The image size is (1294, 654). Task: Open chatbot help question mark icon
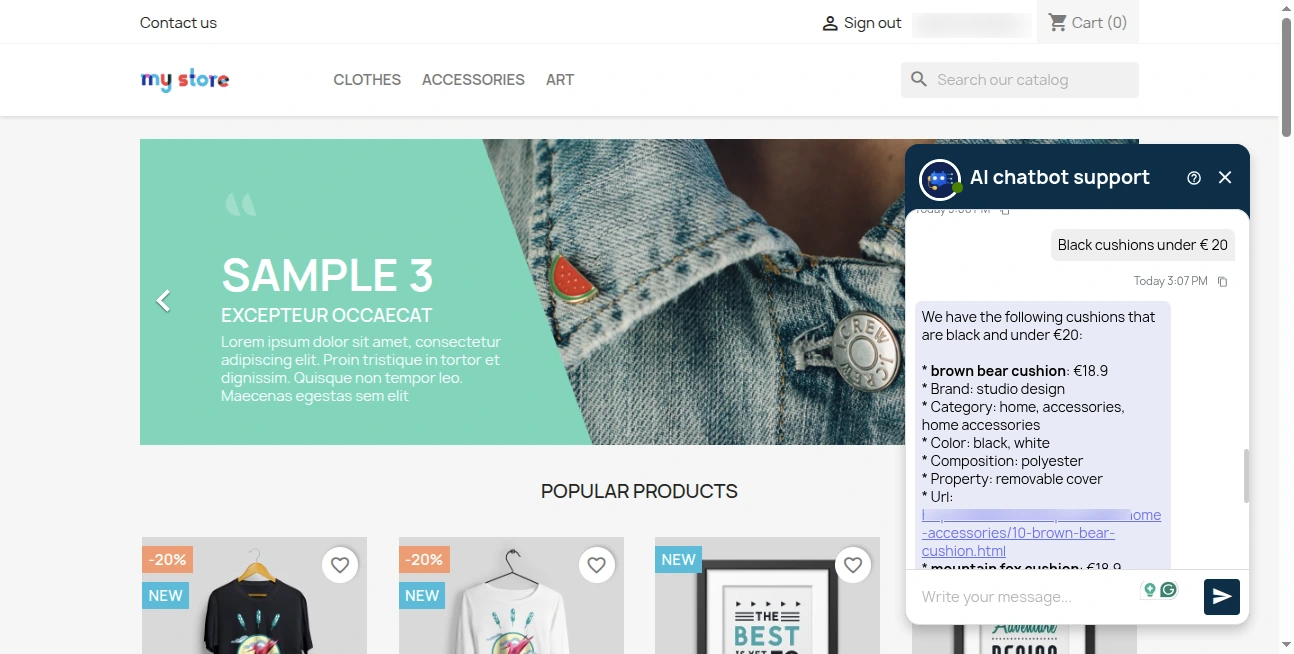[1194, 178]
